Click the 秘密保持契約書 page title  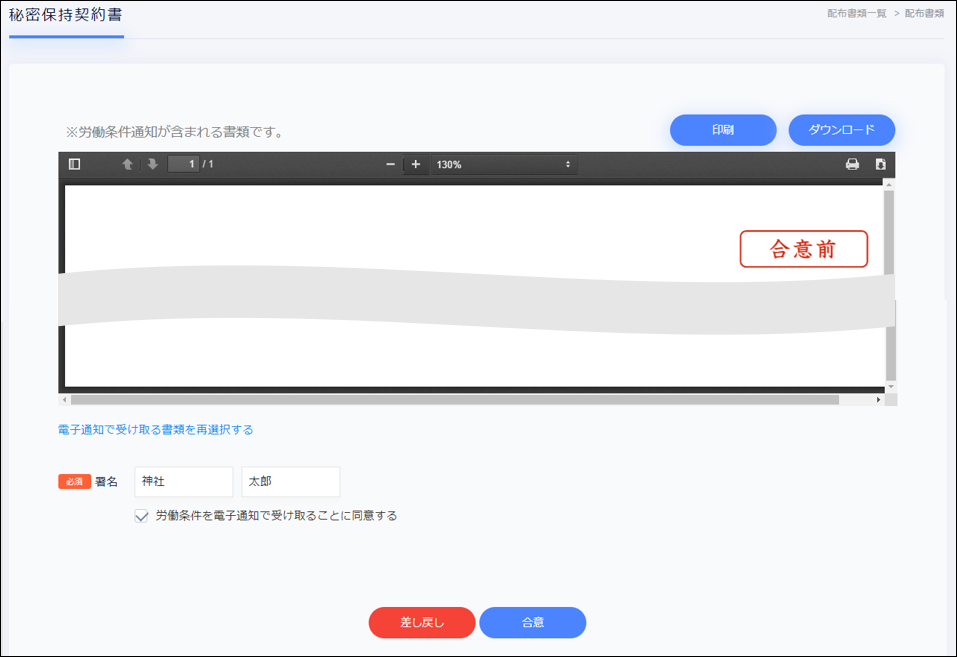point(65,15)
